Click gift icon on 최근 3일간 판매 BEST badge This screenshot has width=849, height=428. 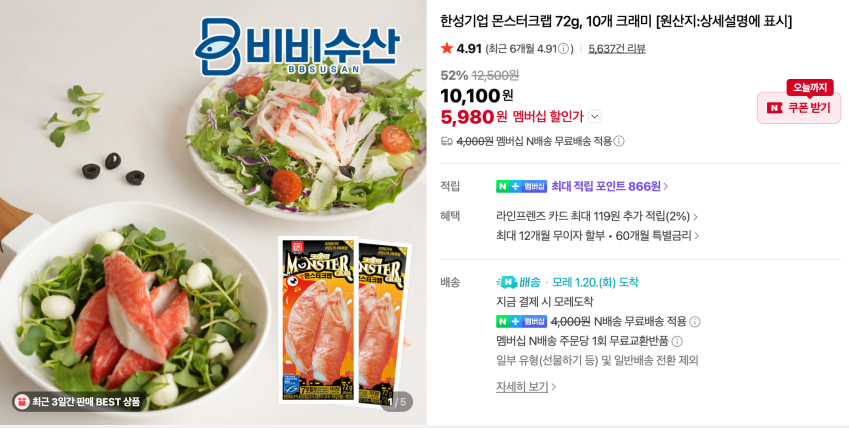[22, 401]
